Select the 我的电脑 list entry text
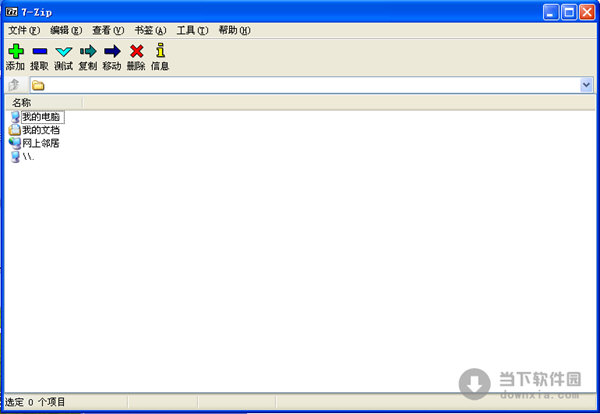This screenshot has width=600, height=414. (x=41, y=117)
